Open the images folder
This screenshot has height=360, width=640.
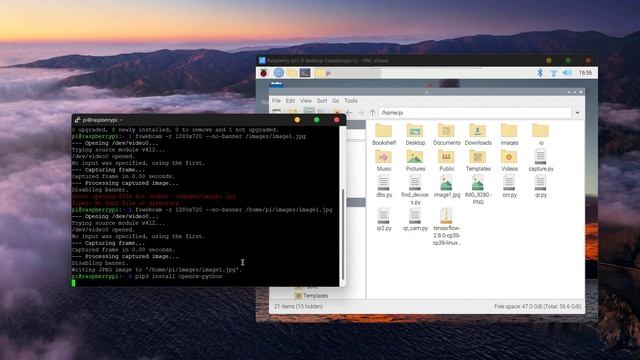tap(509, 135)
